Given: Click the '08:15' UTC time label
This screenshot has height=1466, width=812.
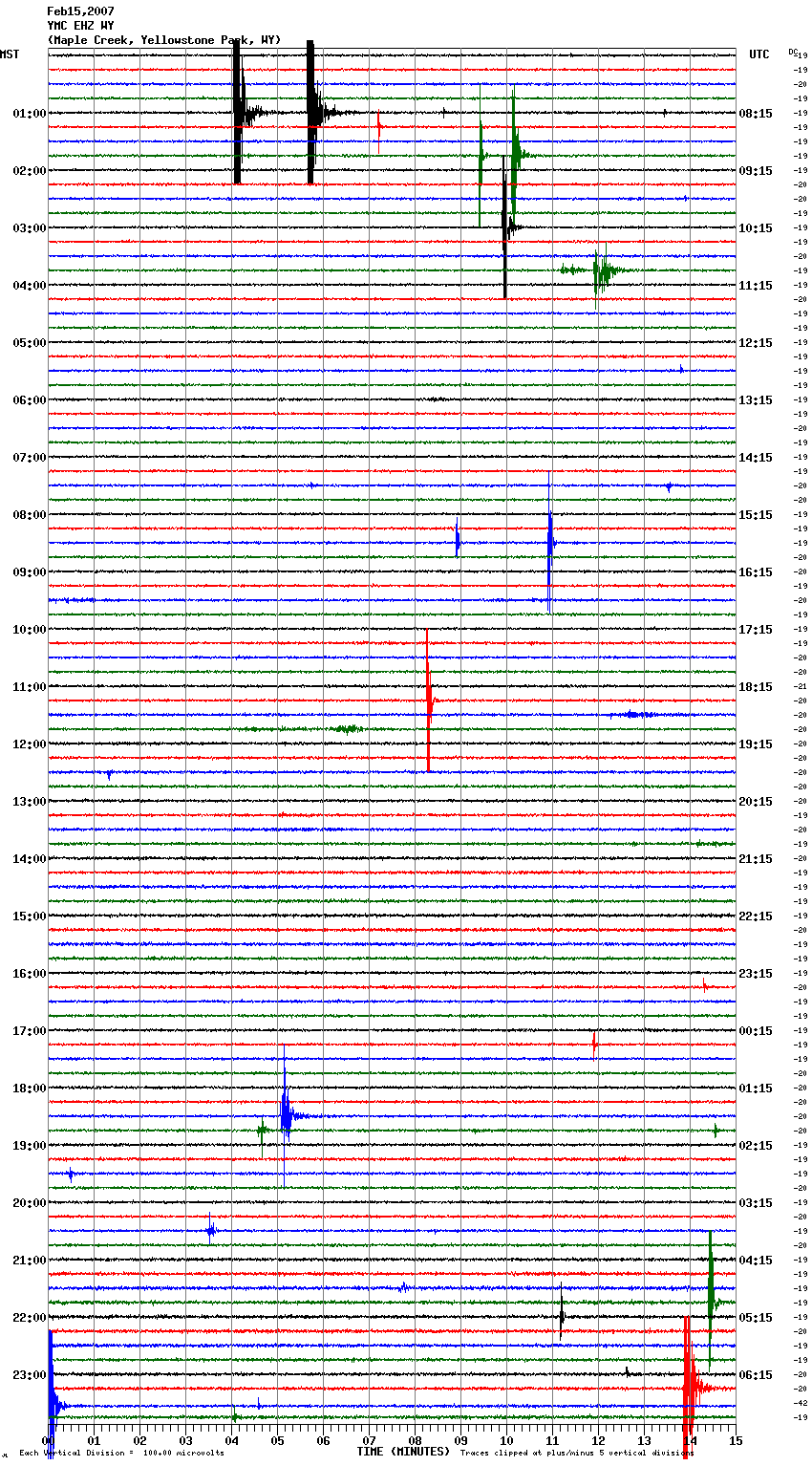Looking at the screenshot, I should pyautogui.click(x=756, y=114).
